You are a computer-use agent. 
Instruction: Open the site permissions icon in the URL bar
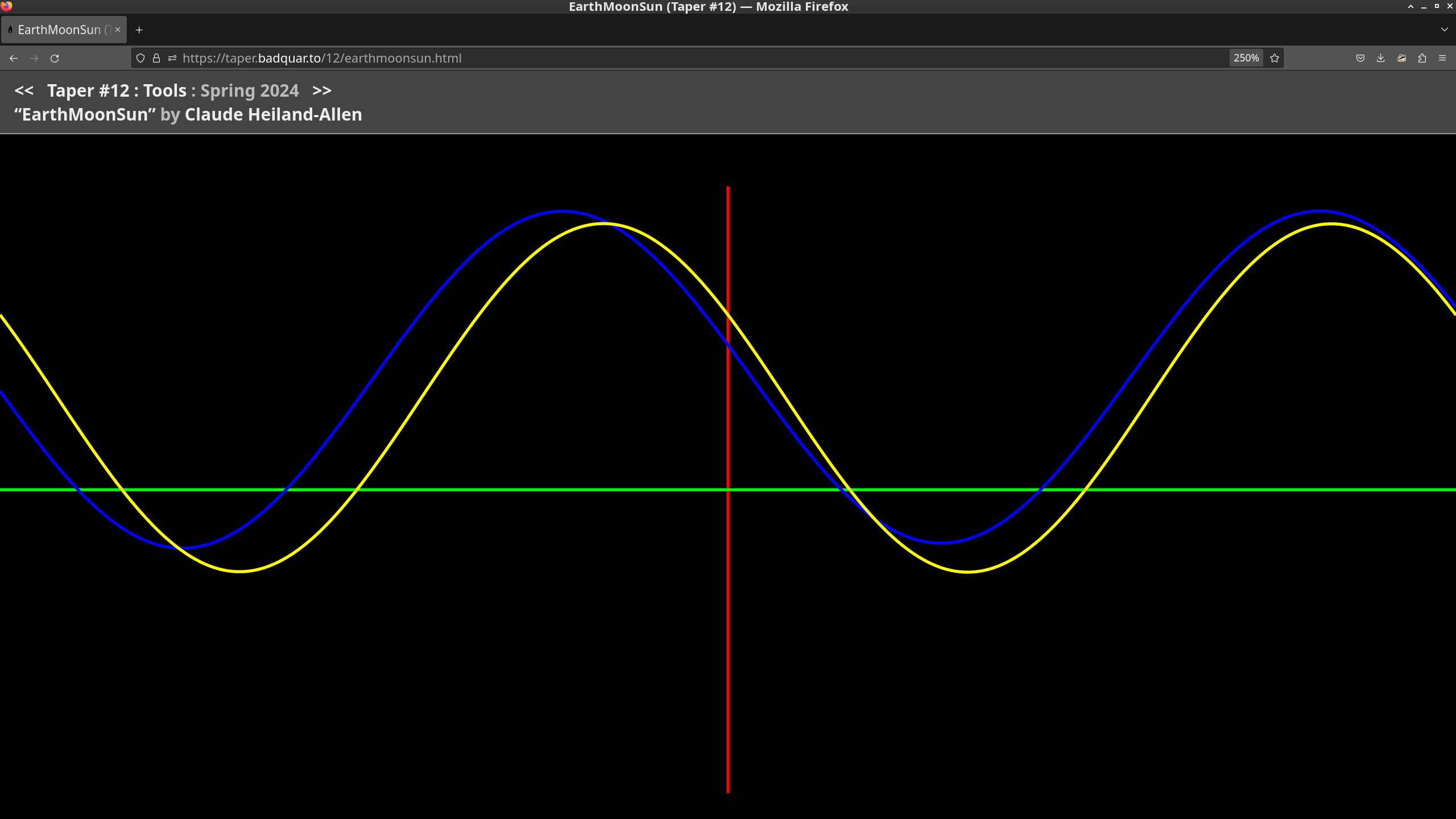click(x=172, y=58)
